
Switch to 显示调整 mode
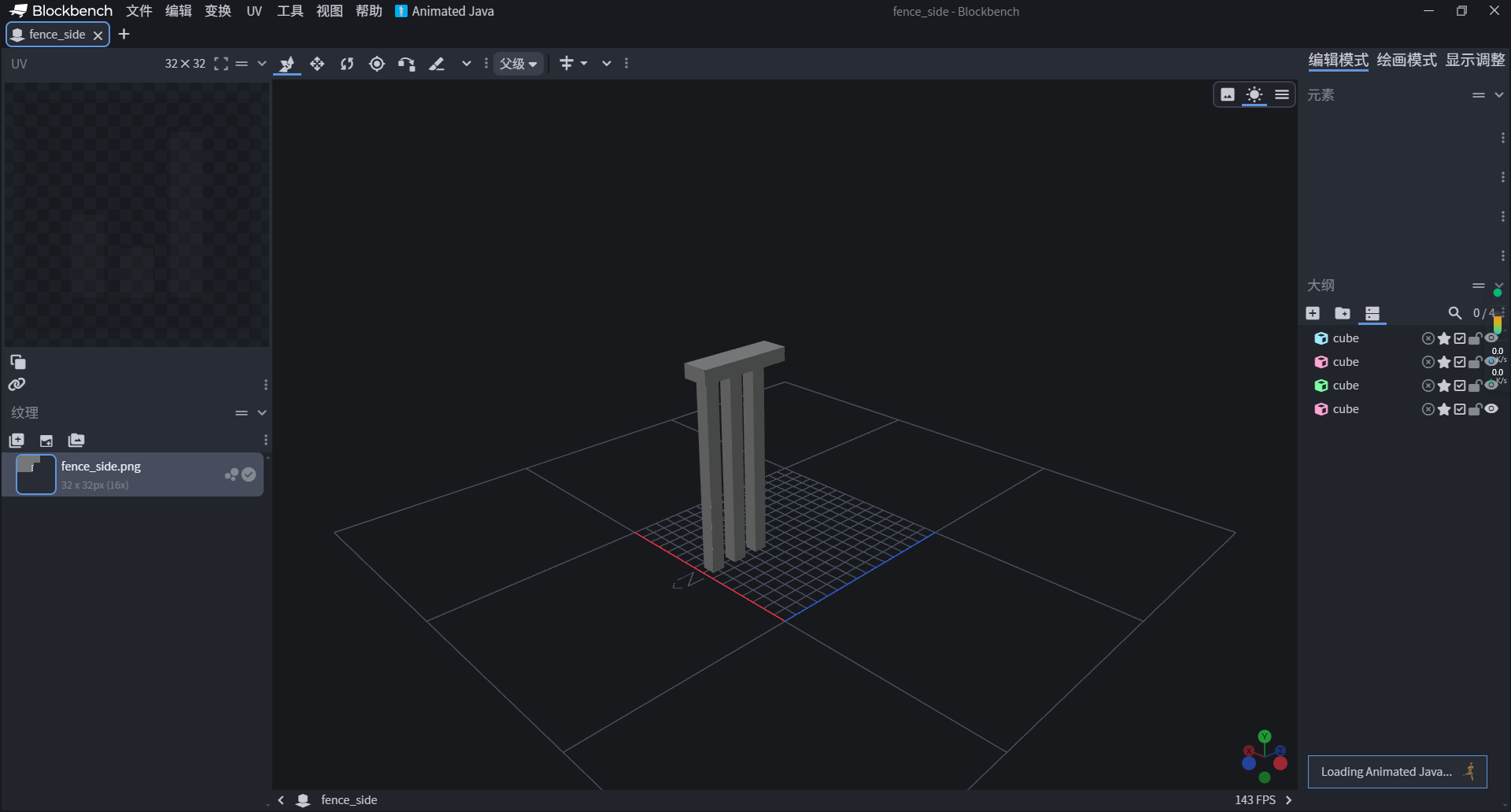pos(1475,61)
